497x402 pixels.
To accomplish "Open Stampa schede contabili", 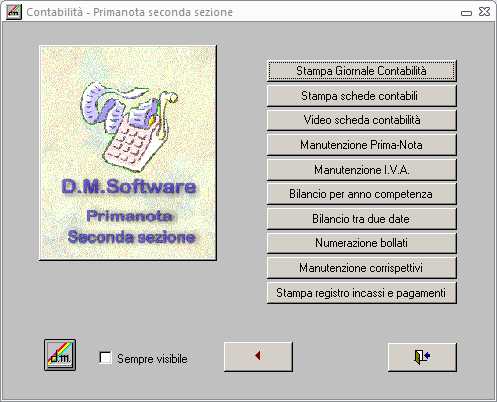I will [361, 96].
